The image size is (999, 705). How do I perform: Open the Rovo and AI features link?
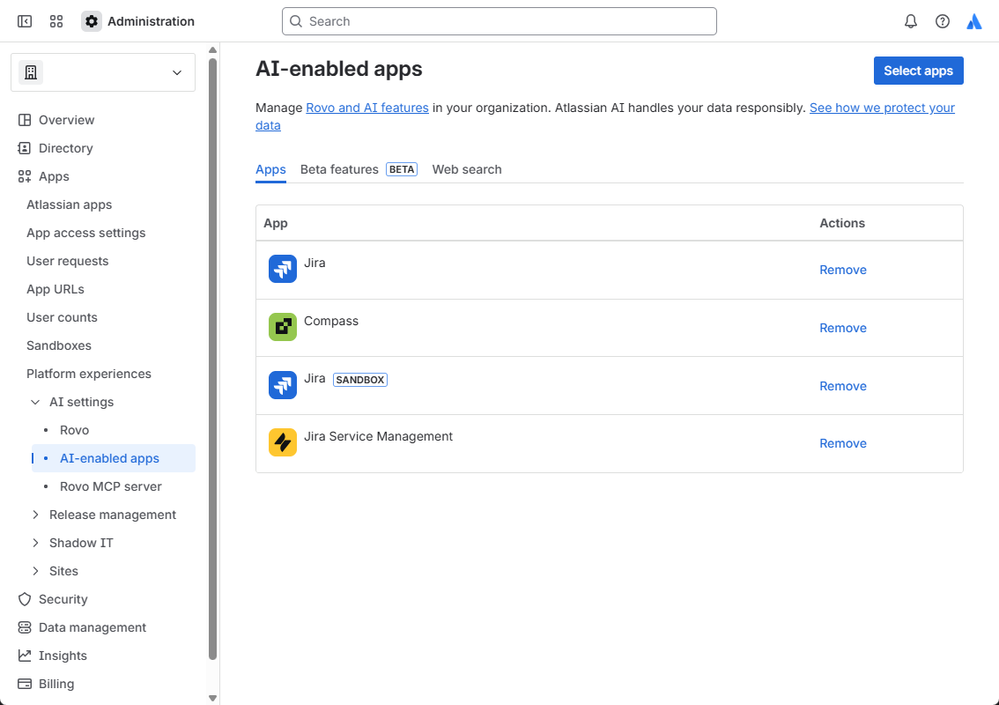367,108
